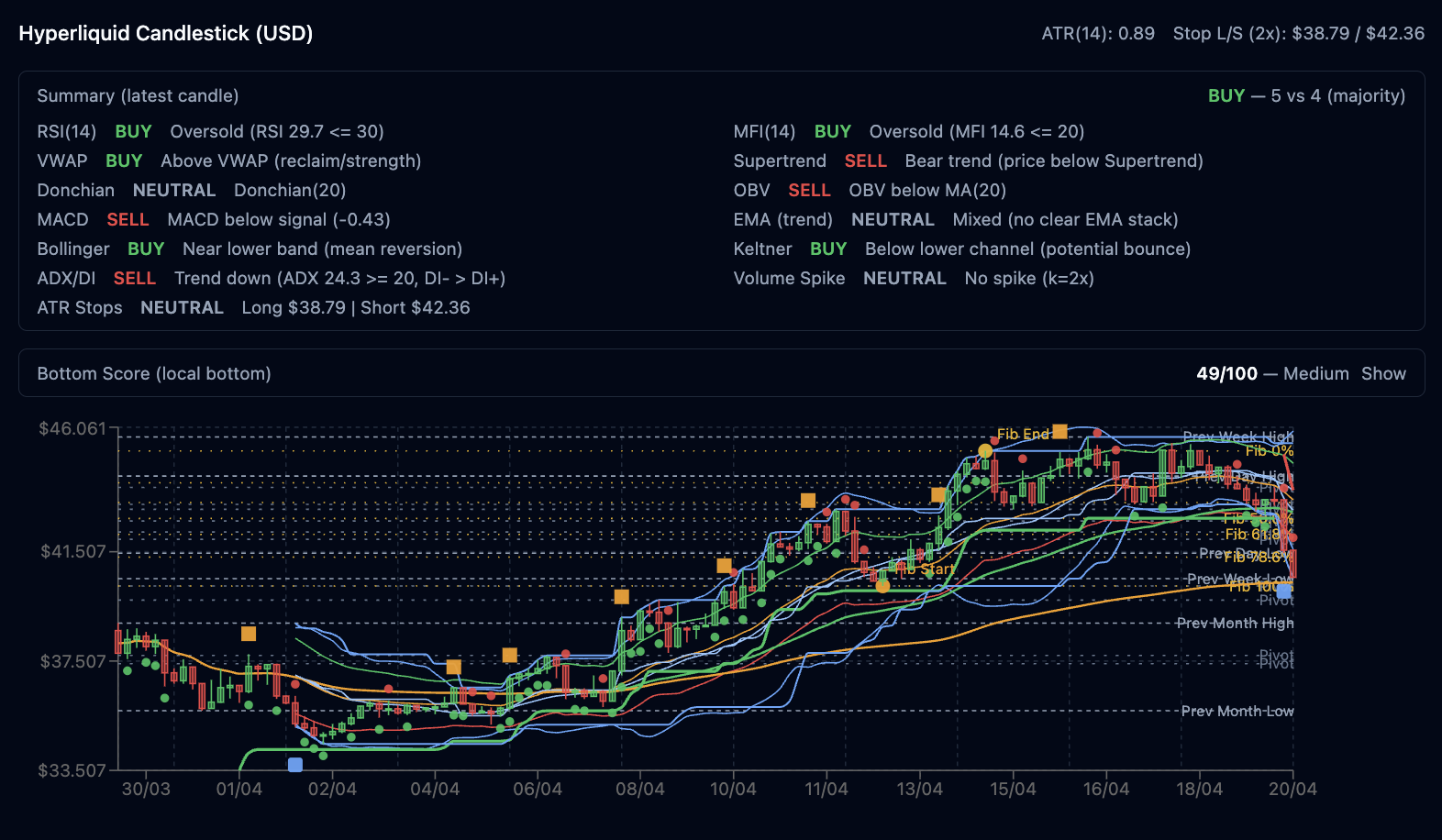Click orange square marker beside Fib End label
The width and height of the screenshot is (1442, 840).
coord(1059,431)
